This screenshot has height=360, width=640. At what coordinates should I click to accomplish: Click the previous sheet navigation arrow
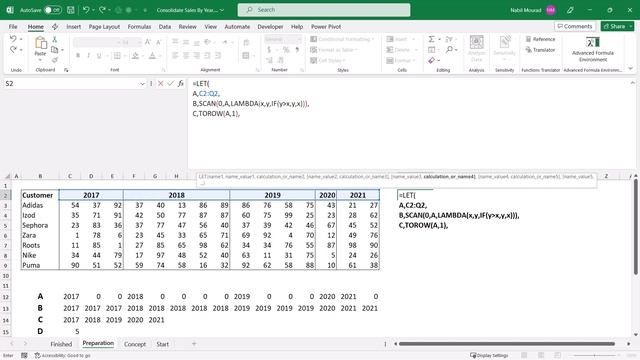12,344
